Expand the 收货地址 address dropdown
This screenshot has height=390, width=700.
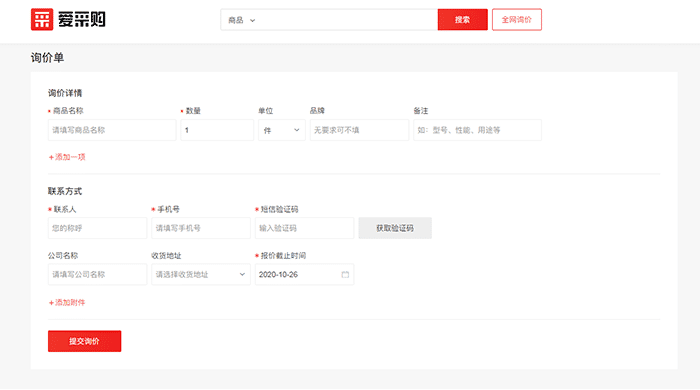(x=201, y=274)
